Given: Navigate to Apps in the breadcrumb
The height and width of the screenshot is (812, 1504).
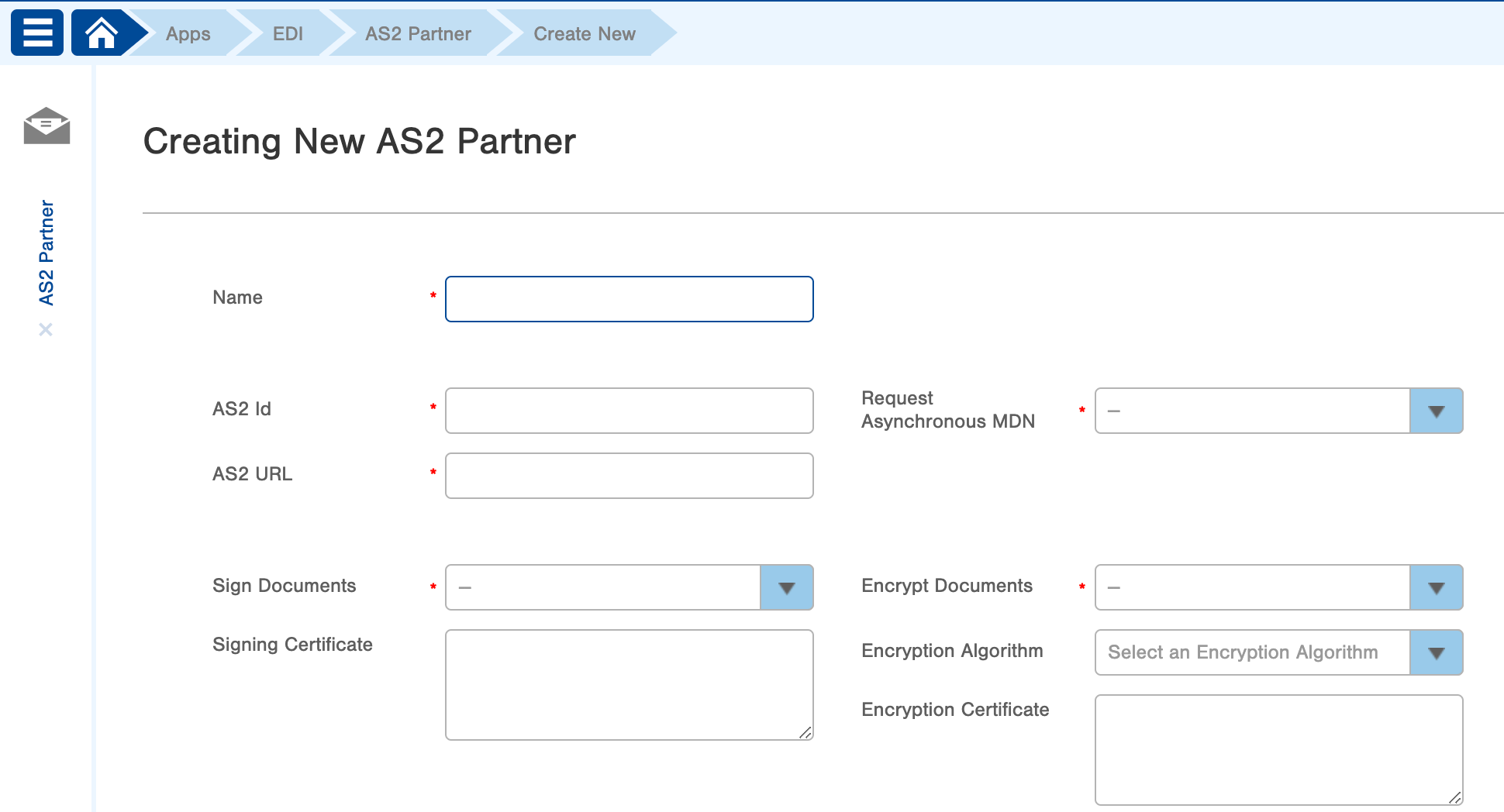Looking at the screenshot, I should (188, 33).
